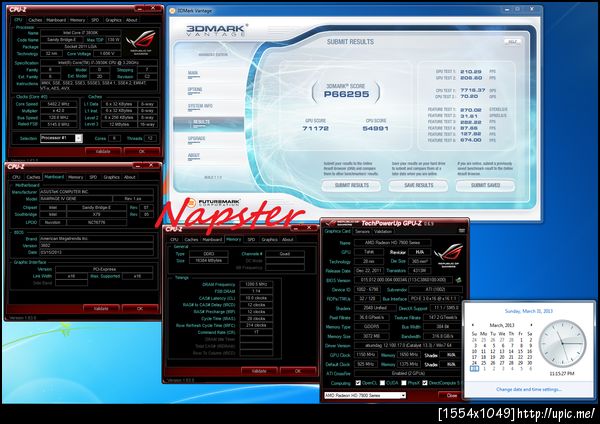Open the March, 2013 month header

pyautogui.click(x=502, y=325)
